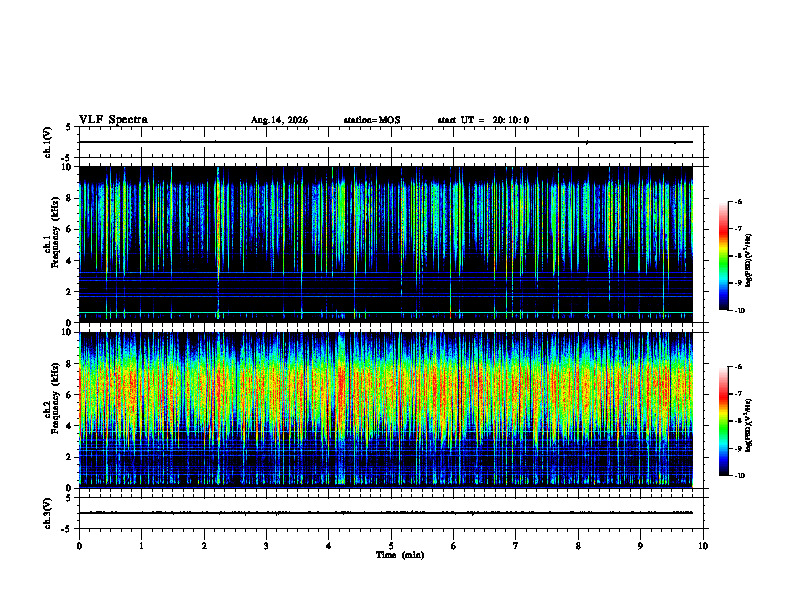Screen dimensions: 792x612
Task: Click the "-5" tick on the ch.1(V) axis
Action: click(x=67, y=158)
